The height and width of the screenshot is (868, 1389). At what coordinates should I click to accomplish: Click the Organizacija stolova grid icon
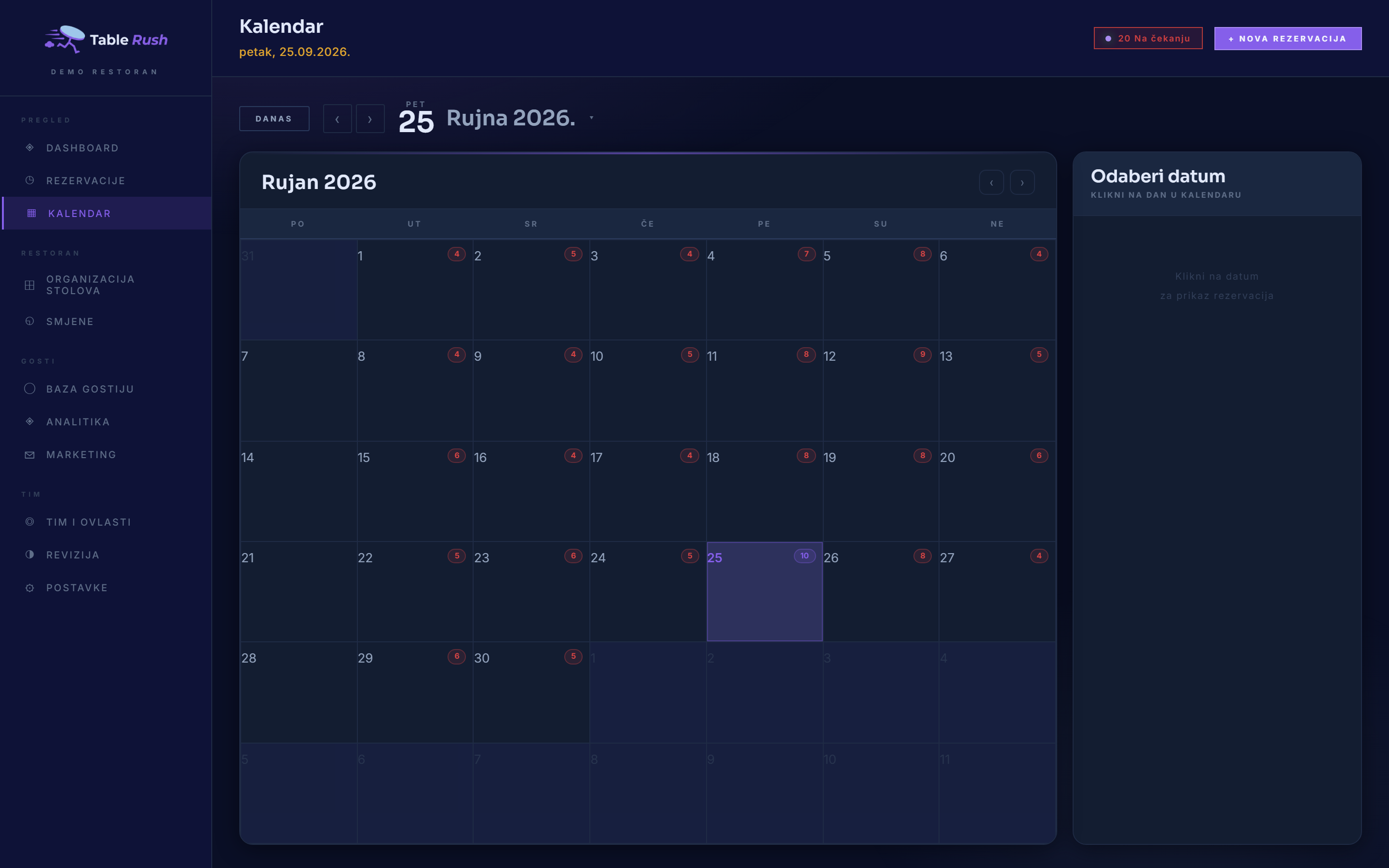pos(30,285)
